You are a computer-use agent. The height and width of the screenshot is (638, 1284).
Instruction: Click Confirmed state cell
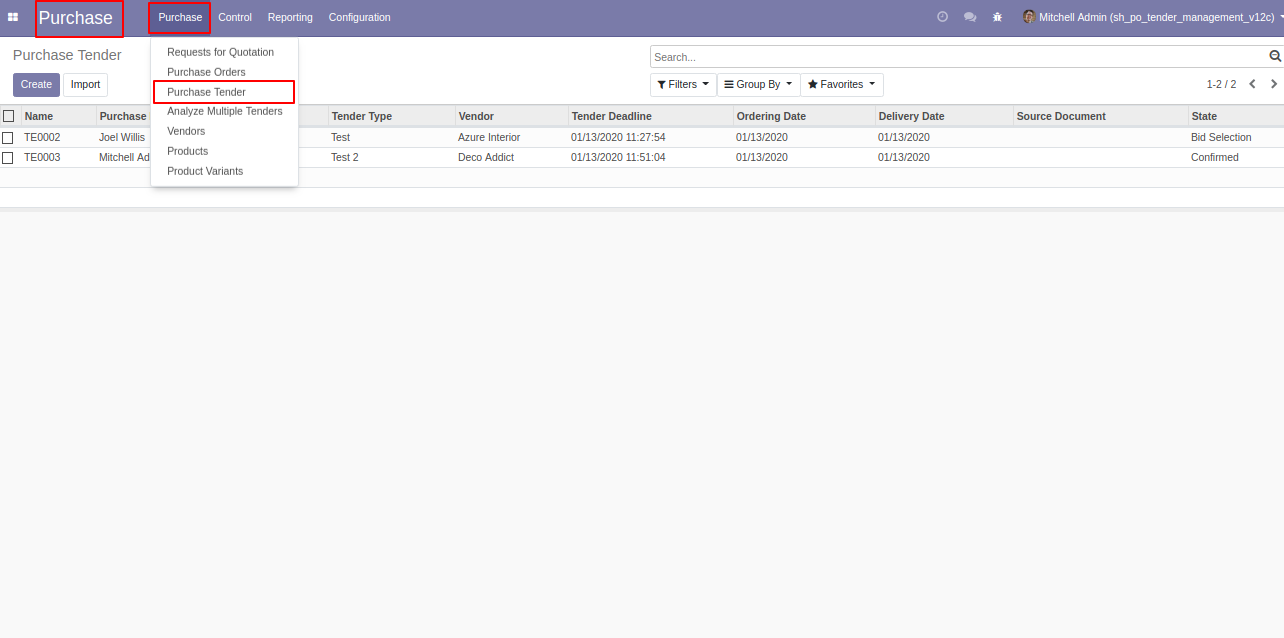click(x=1215, y=157)
